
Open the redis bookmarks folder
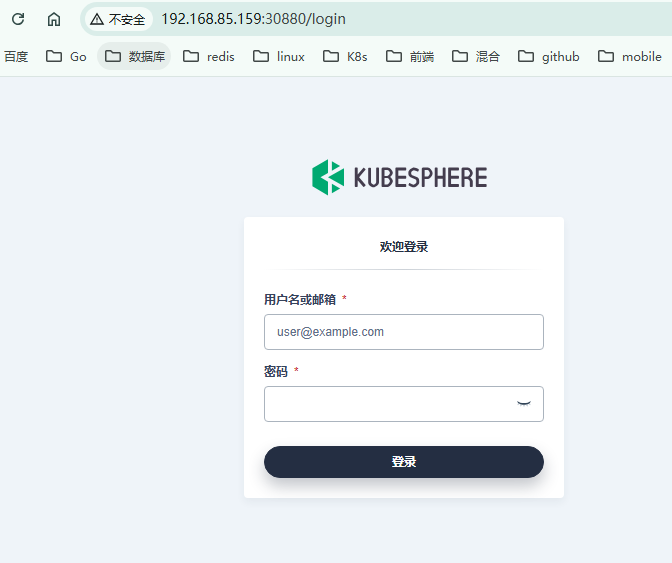point(209,57)
